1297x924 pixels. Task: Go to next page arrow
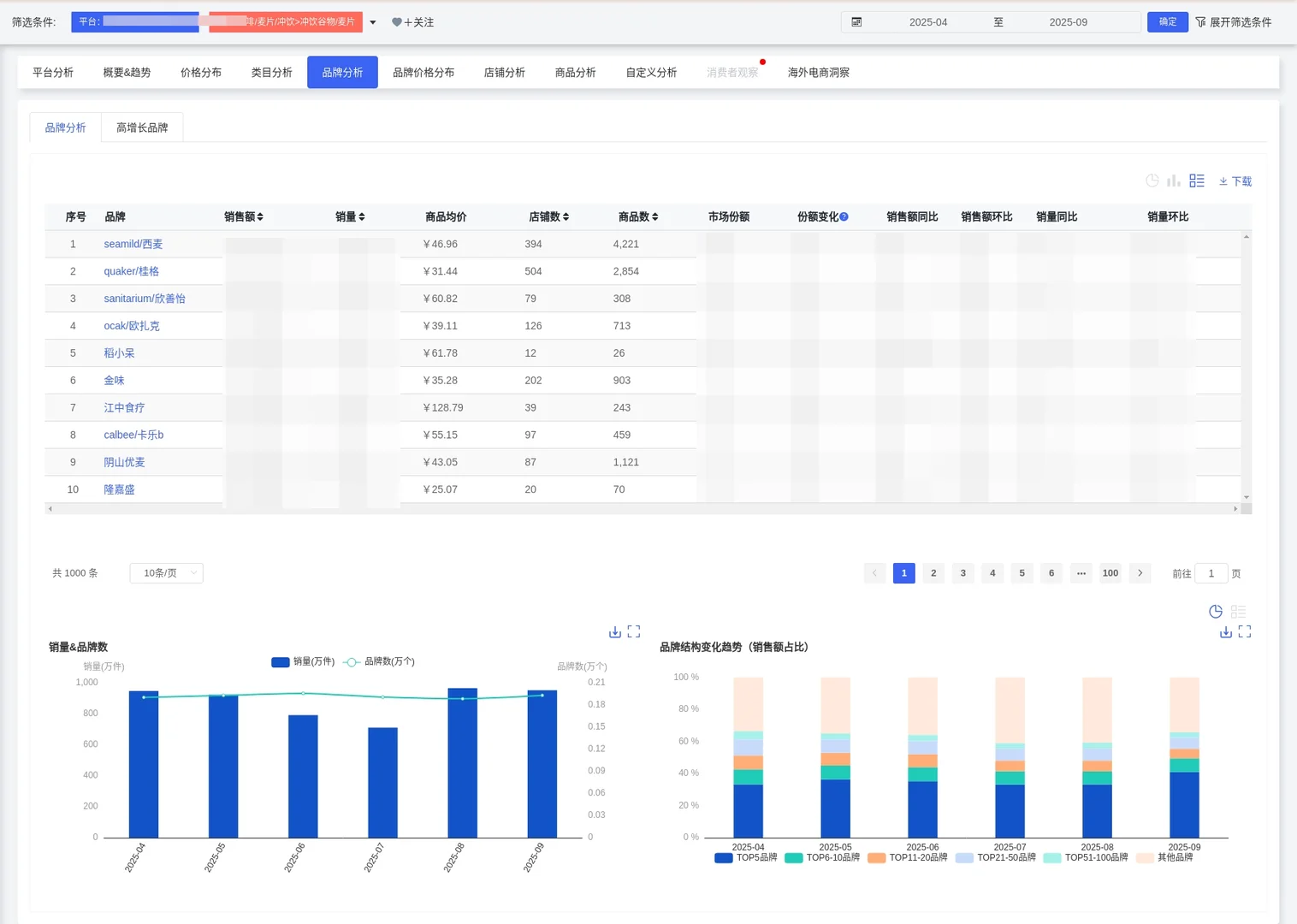tap(1140, 573)
